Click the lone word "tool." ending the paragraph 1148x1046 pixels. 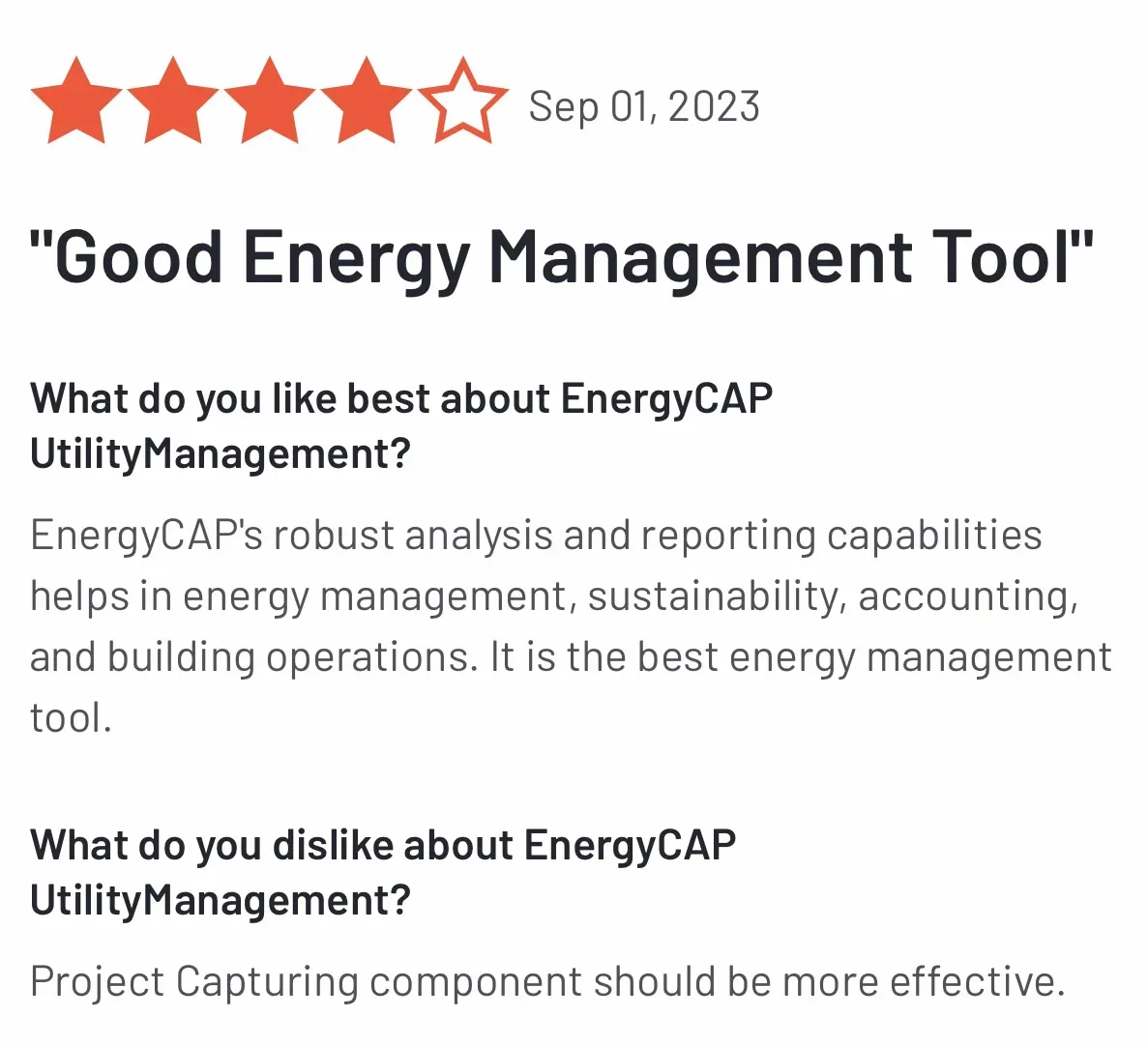[x=71, y=718]
